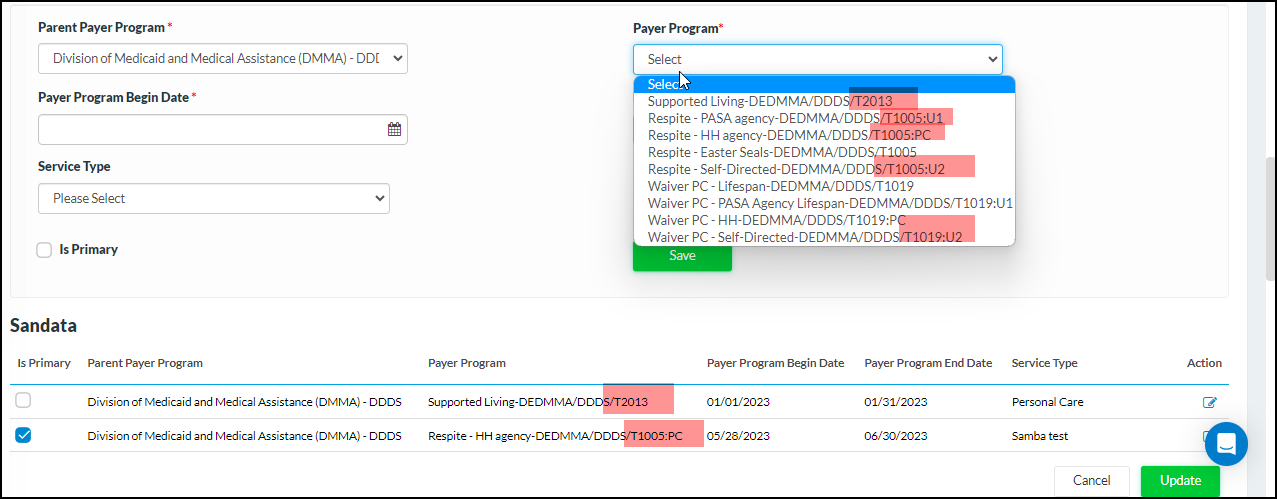This screenshot has width=1277, height=499.
Task: Open the Parent Payer Program dropdown
Action: (223, 59)
